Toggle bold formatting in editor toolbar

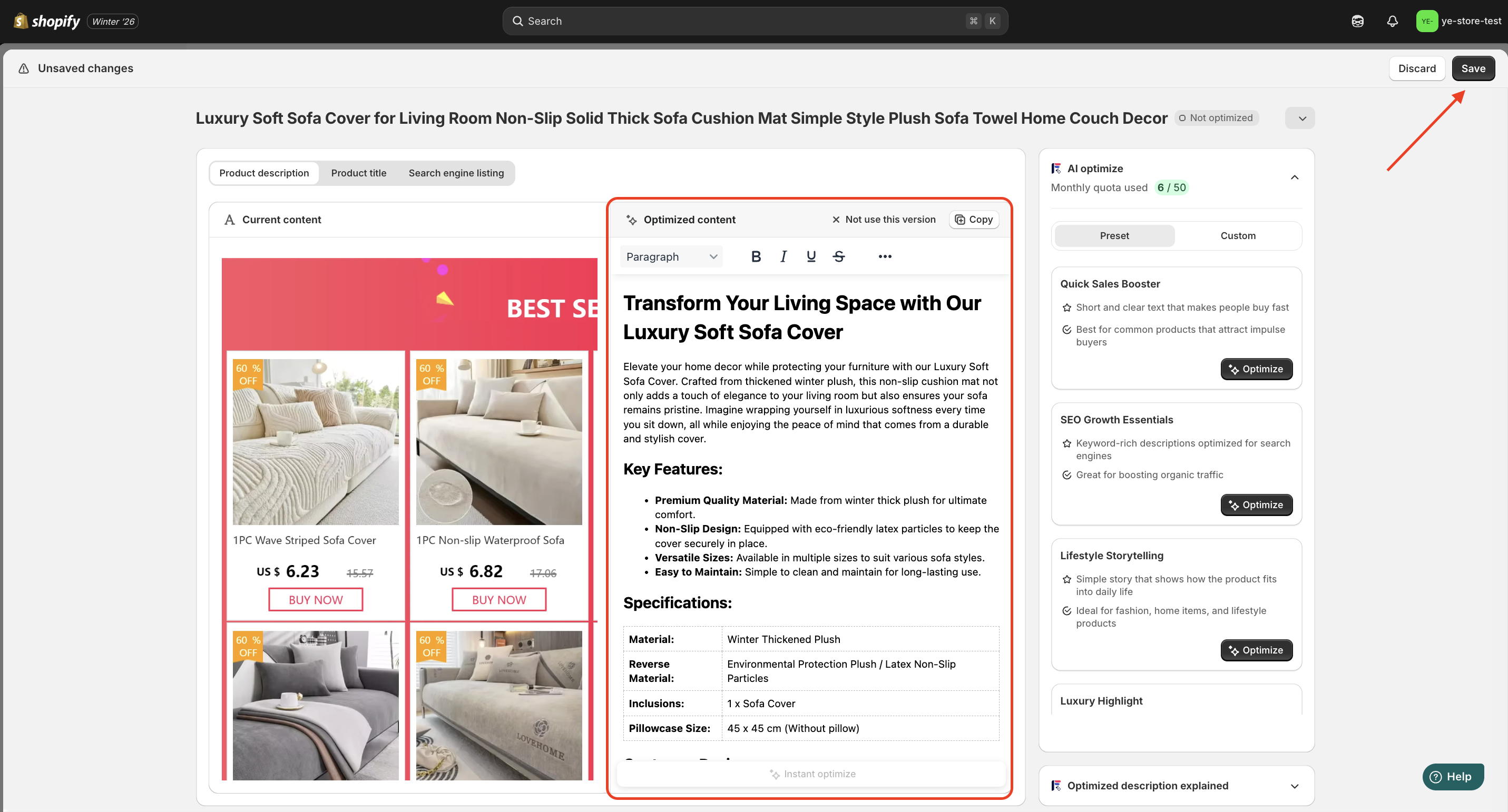(x=756, y=256)
